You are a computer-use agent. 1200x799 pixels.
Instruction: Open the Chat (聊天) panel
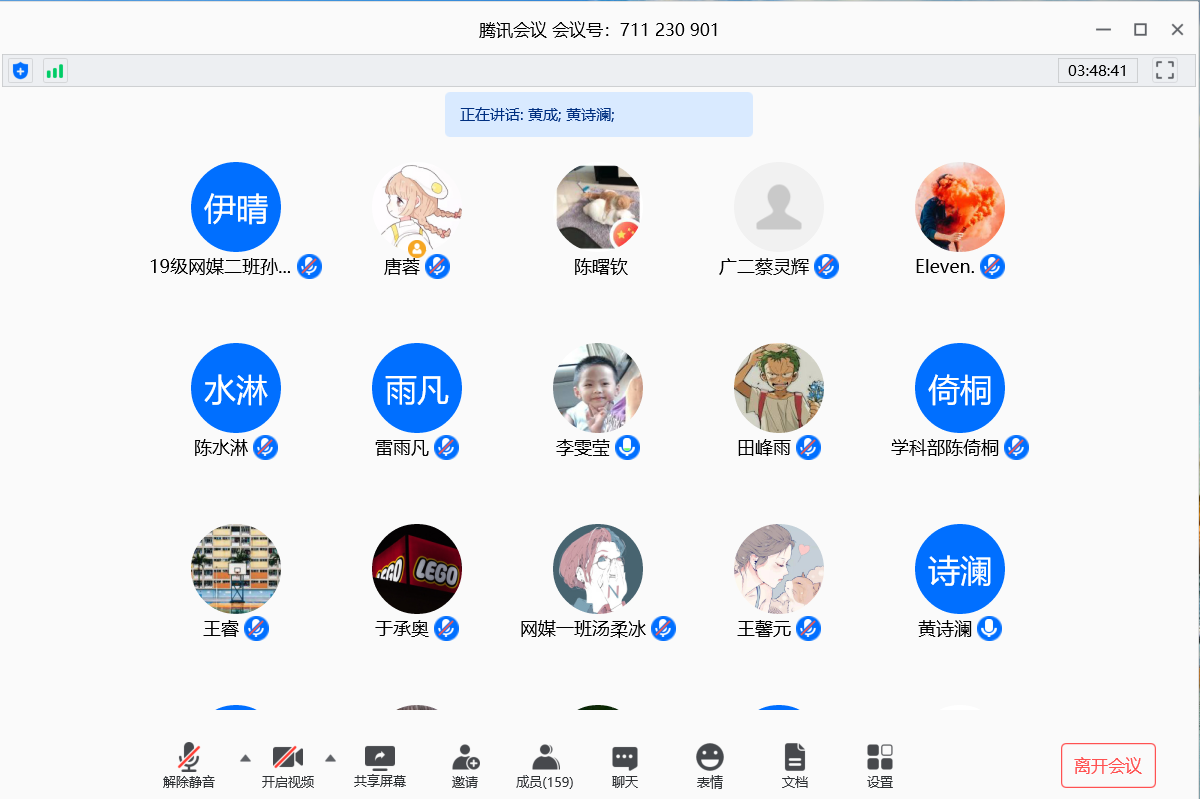[x=625, y=766]
